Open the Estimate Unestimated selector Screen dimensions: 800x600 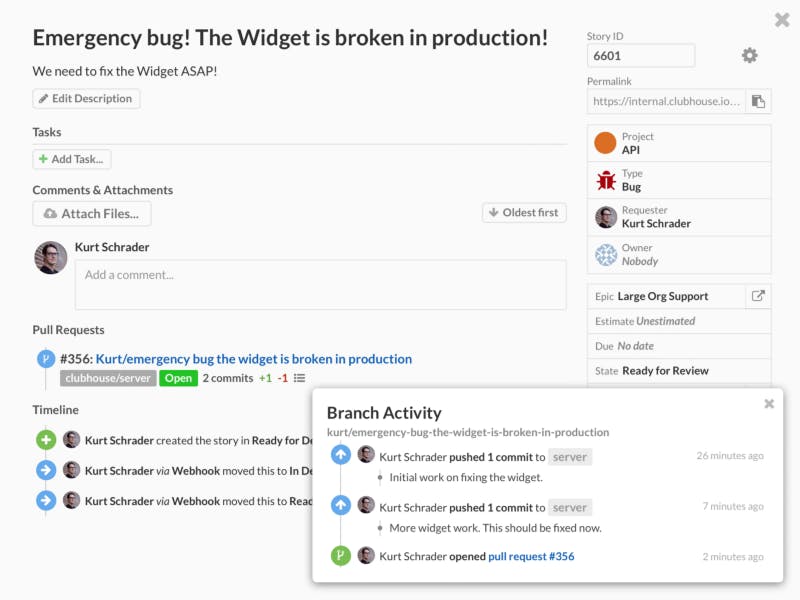tap(679, 321)
